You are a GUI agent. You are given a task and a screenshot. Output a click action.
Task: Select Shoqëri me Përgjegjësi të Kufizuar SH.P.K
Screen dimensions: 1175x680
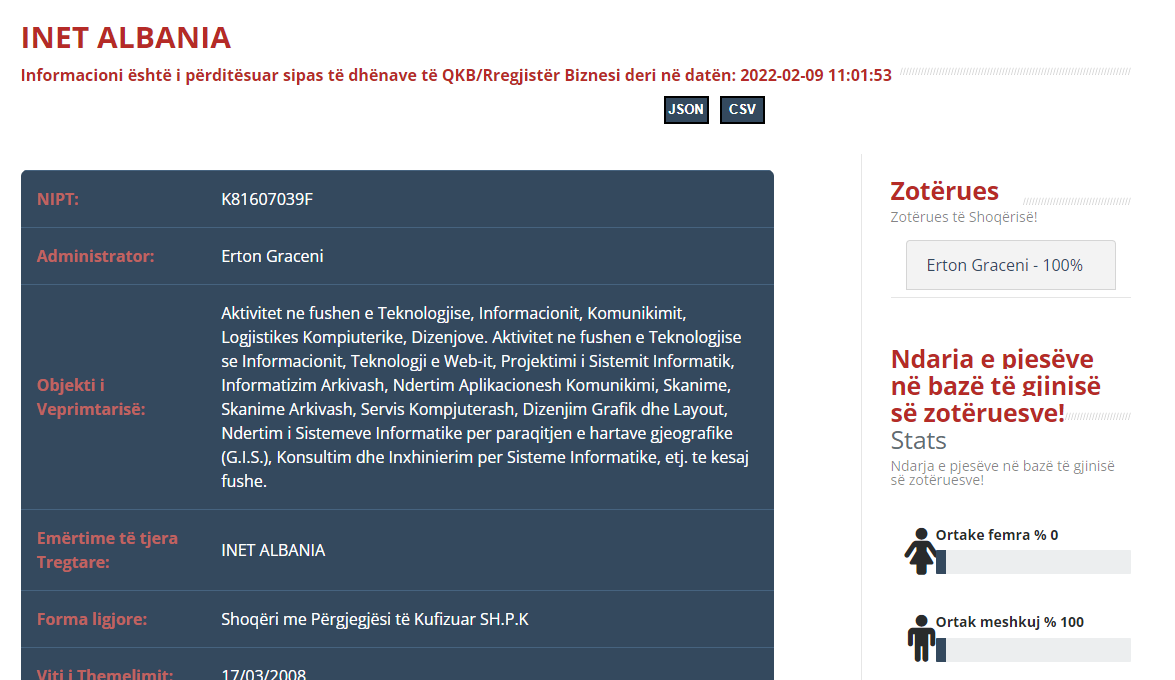375,619
